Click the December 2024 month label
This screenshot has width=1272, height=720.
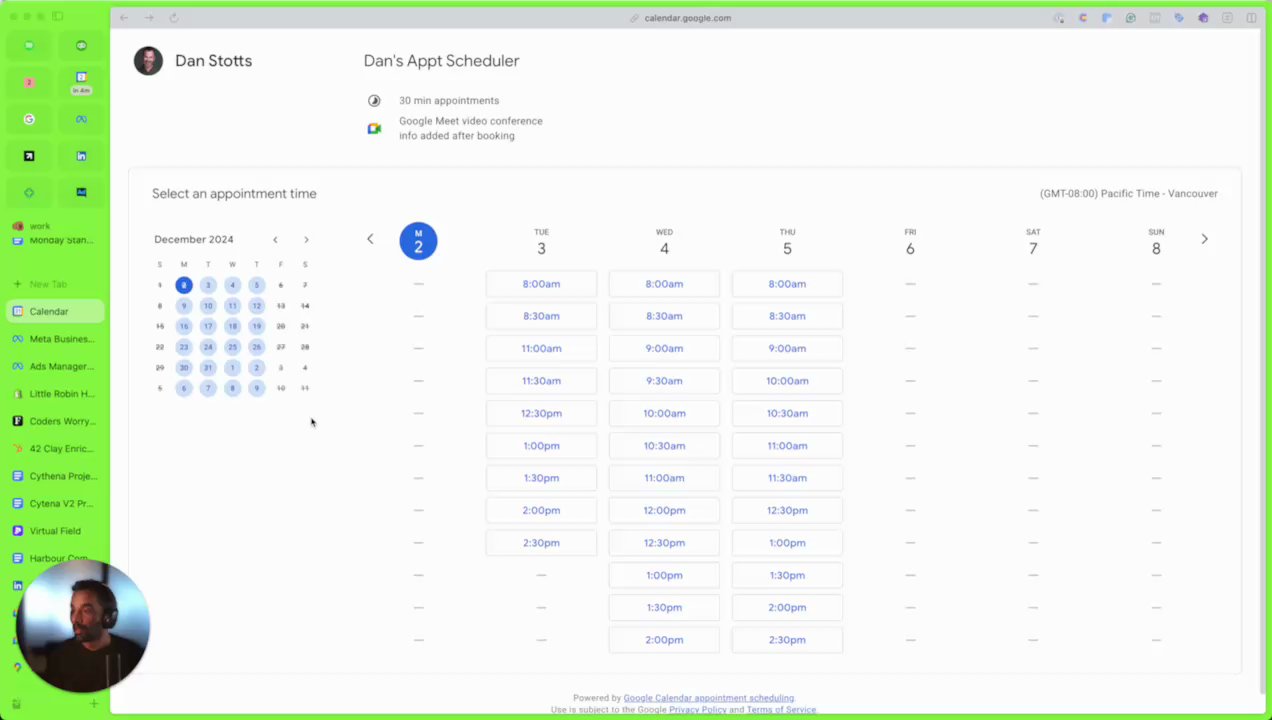coord(194,240)
